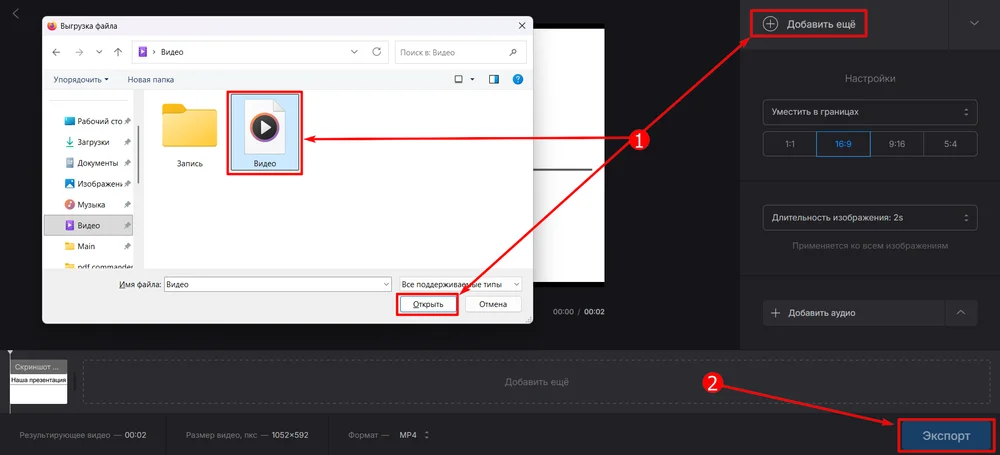Open the Длительность изображения dropdown
This screenshot has width=1000, height=455.
(x=869, y=217)
